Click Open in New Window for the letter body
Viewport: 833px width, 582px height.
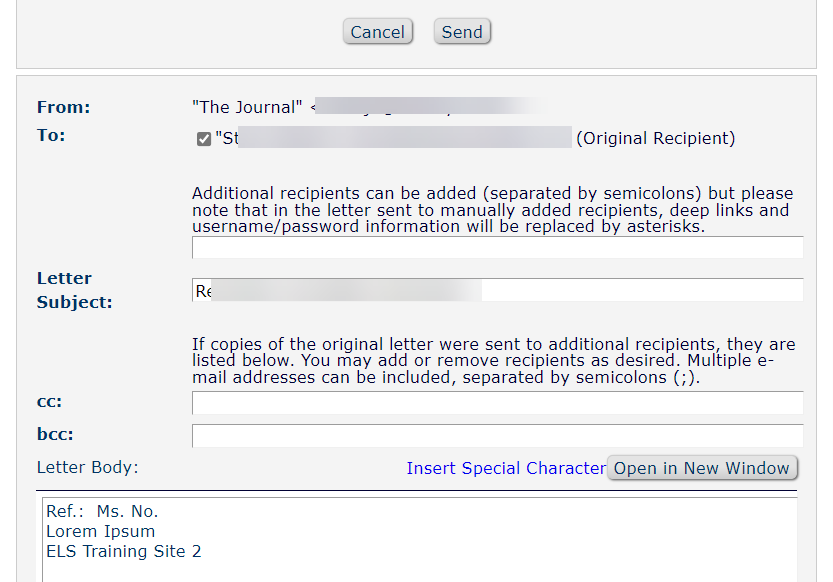702,467
